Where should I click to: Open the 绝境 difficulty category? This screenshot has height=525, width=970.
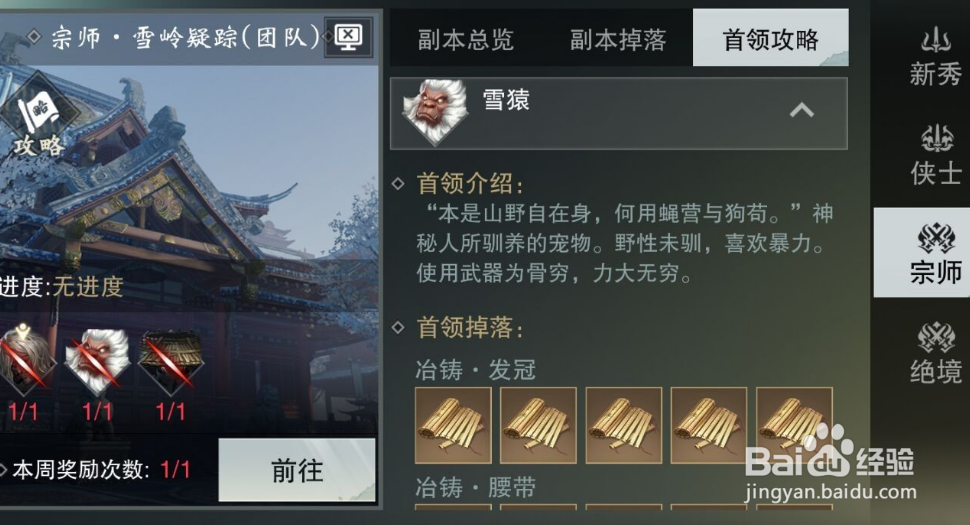point(934,354)
